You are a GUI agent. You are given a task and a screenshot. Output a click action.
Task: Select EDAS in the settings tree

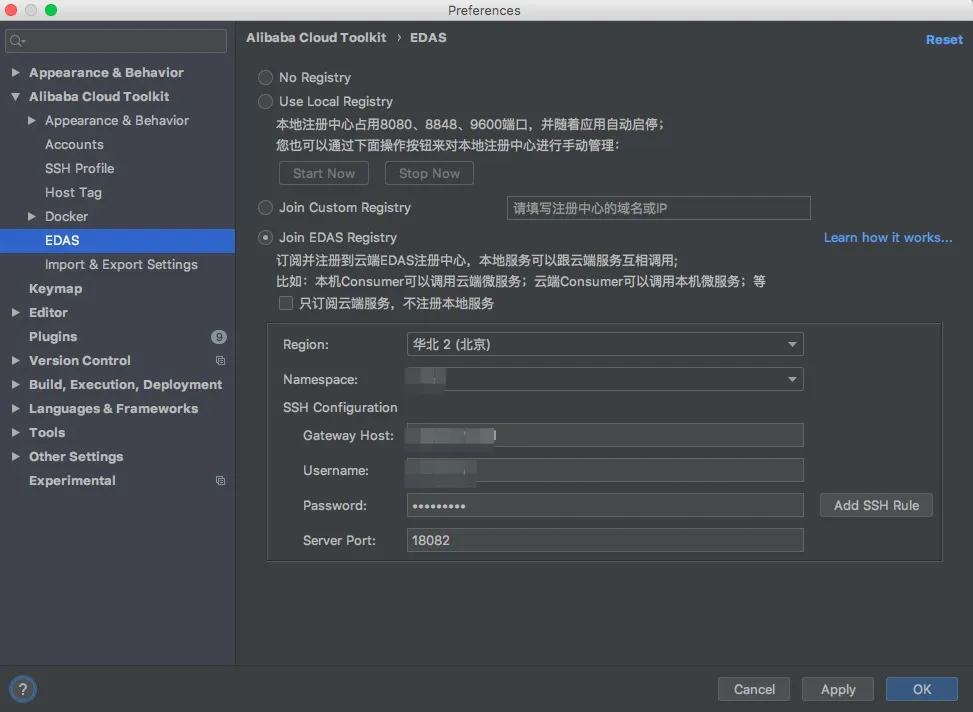tap(117, 241)
